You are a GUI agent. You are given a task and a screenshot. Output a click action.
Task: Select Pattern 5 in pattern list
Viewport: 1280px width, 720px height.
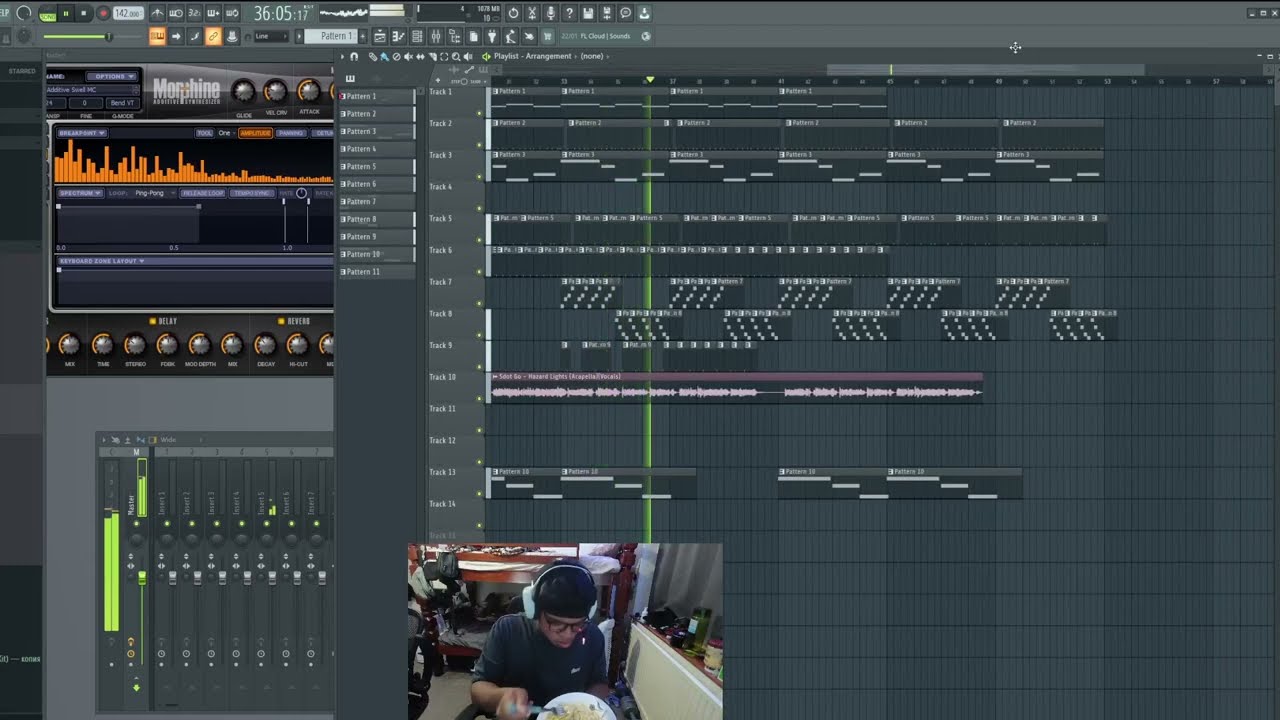[376, 167]
